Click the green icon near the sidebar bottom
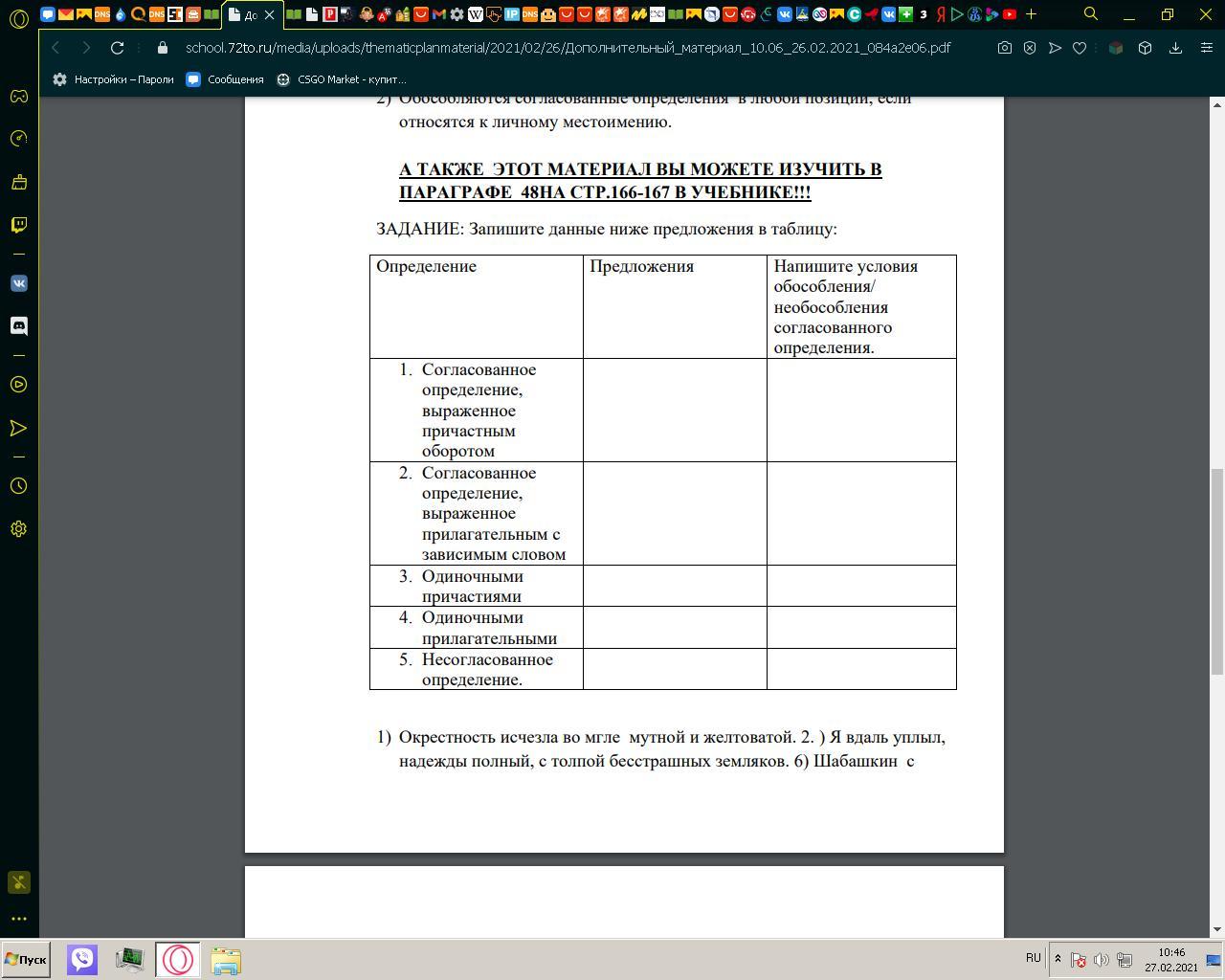 [x=18, y=882]
